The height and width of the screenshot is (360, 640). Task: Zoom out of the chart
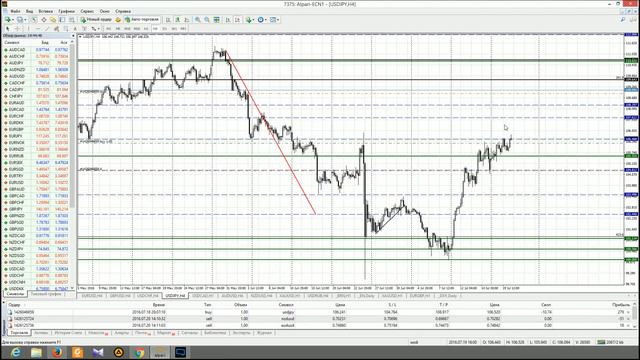coord(207,20)
